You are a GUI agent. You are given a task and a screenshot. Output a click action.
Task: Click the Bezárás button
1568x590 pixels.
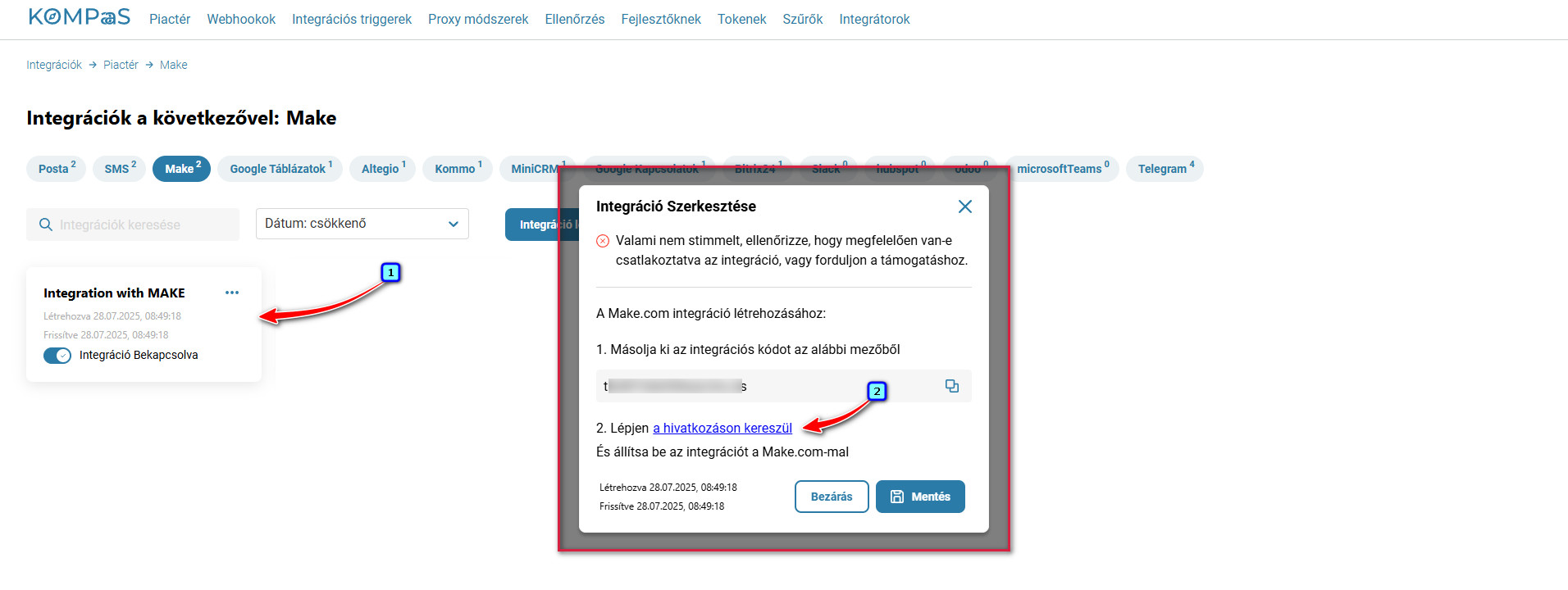point(832,497)
